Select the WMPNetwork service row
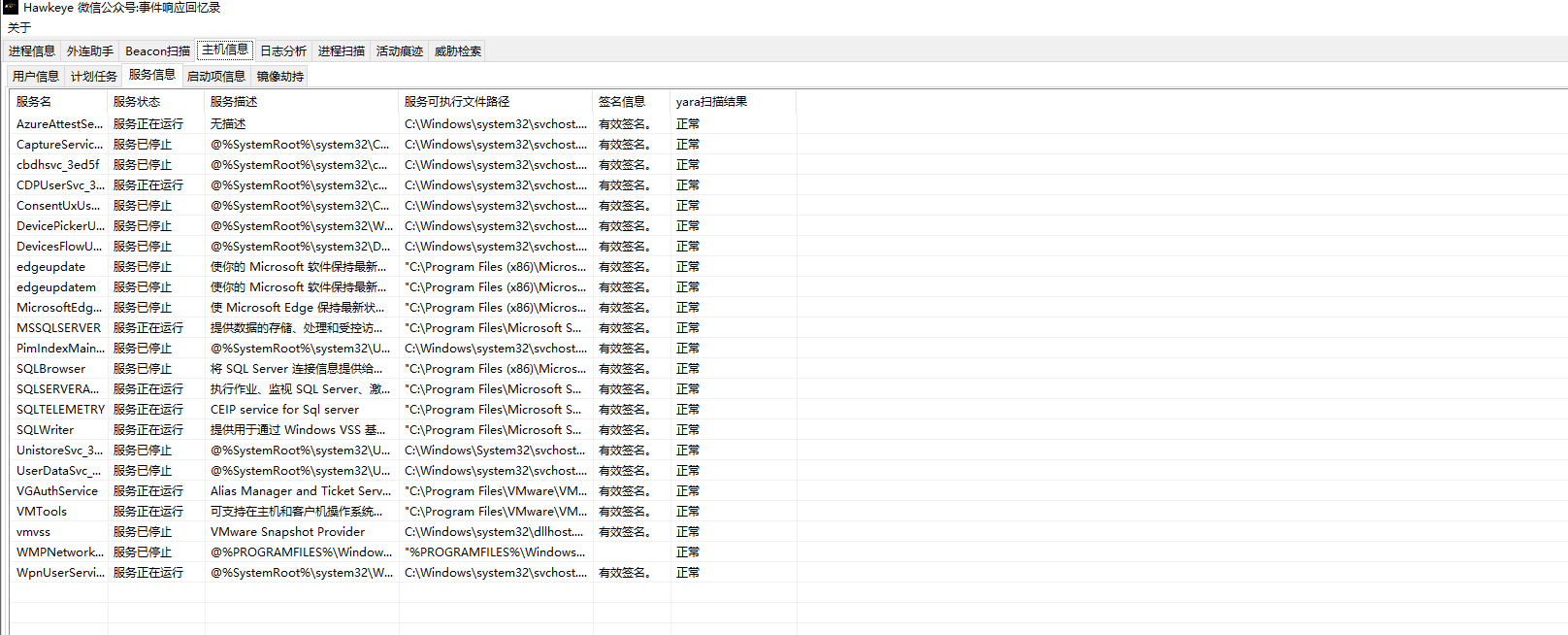Image resolution: width=1568 pixels, height=635 pixels. pos(404,552)
